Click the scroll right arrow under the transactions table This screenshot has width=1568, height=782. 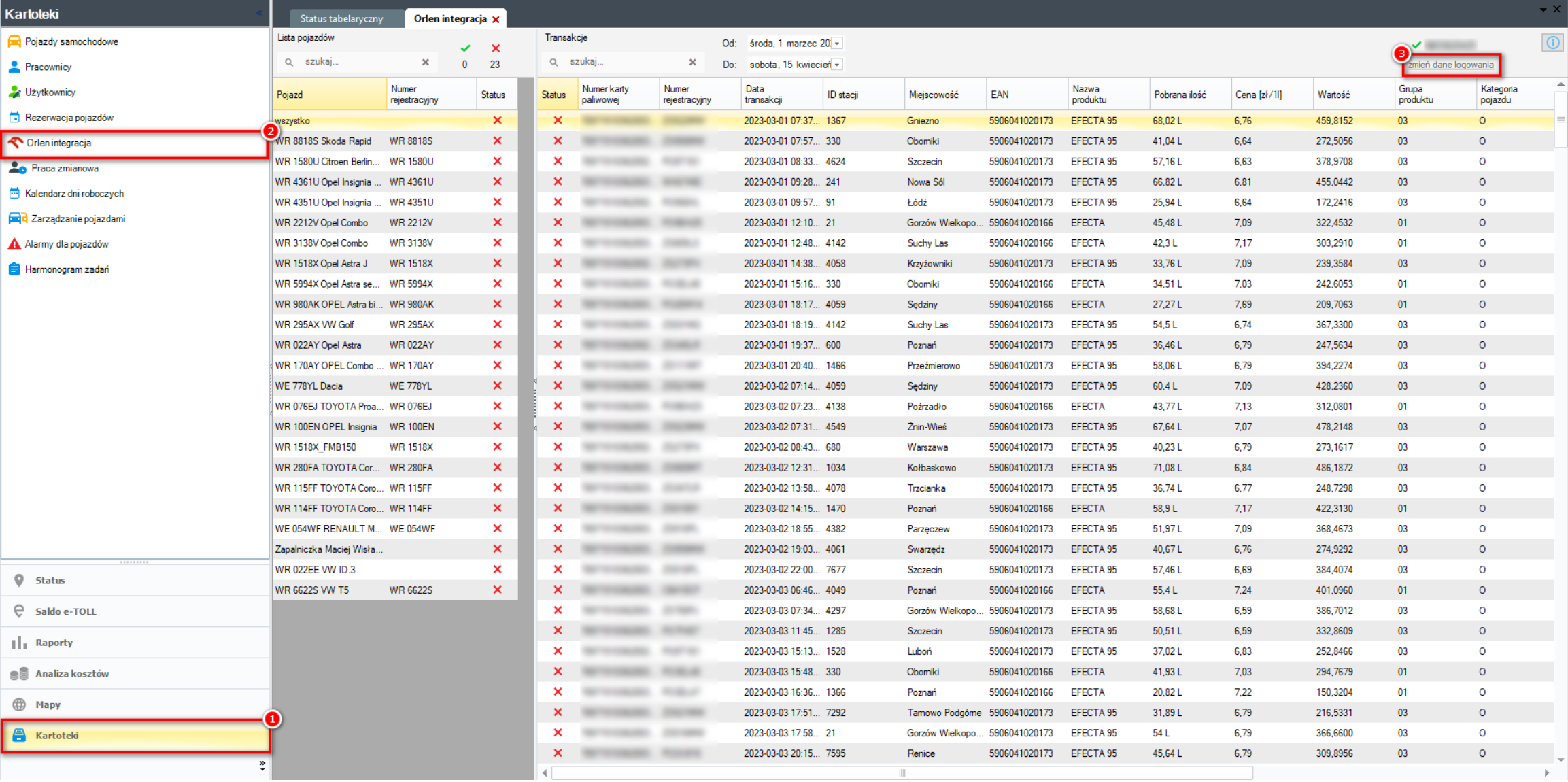click(x=1546, y=772)
